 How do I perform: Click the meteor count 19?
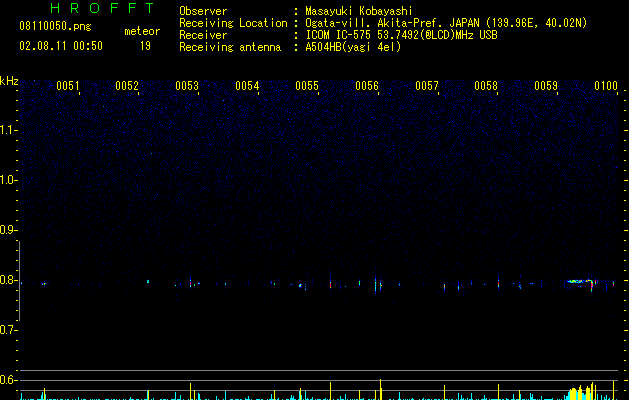point(145,46)
